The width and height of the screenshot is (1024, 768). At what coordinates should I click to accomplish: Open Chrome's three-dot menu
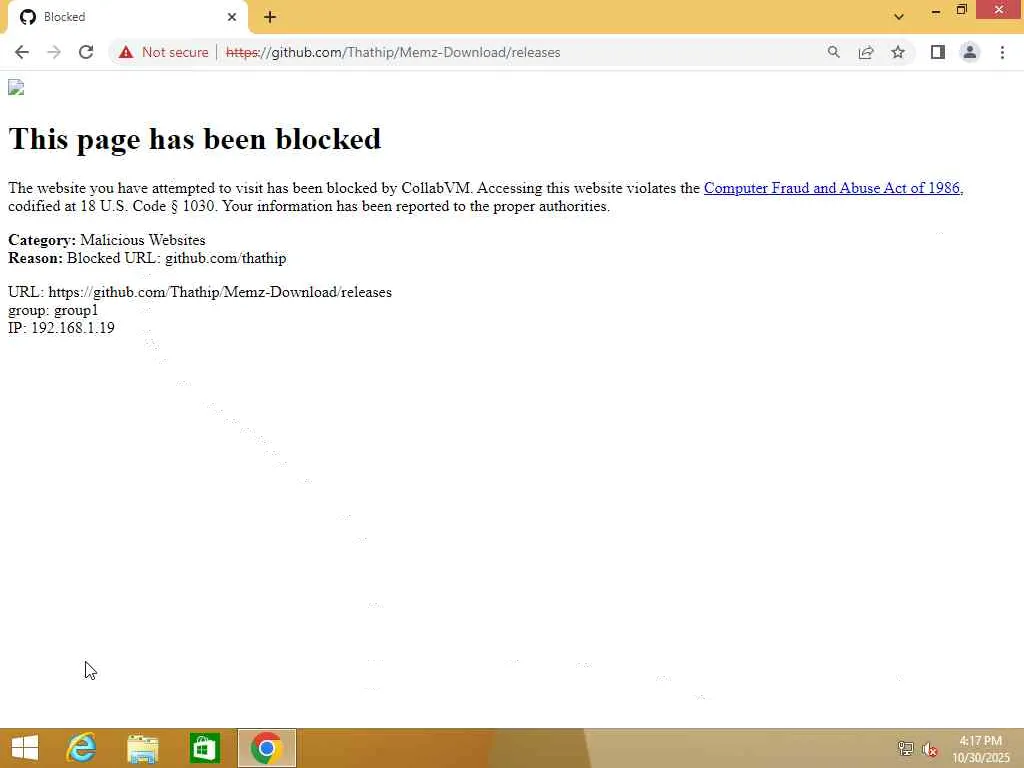point(1002,52)
